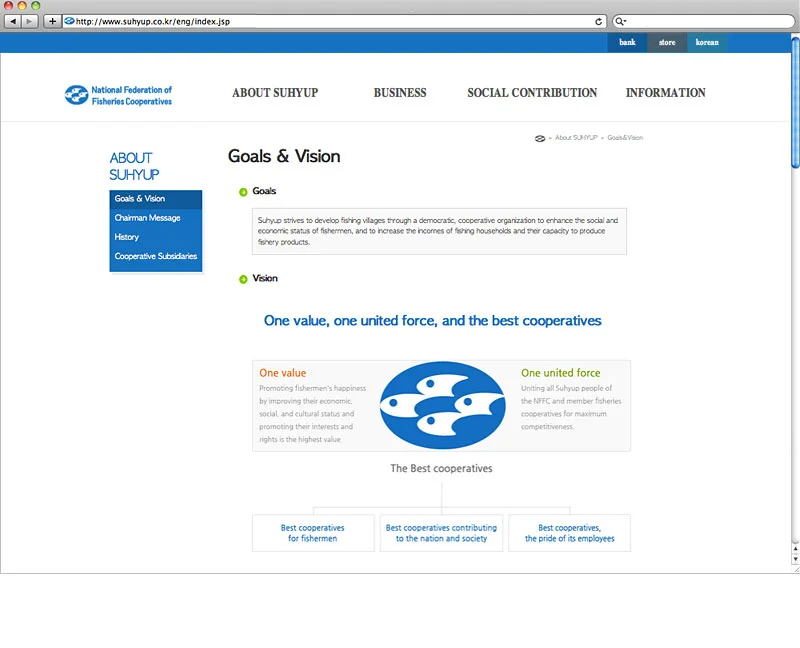800x648 pixels.
Task: Click the 'pride of its employees' box
Action: click(569, 533)
